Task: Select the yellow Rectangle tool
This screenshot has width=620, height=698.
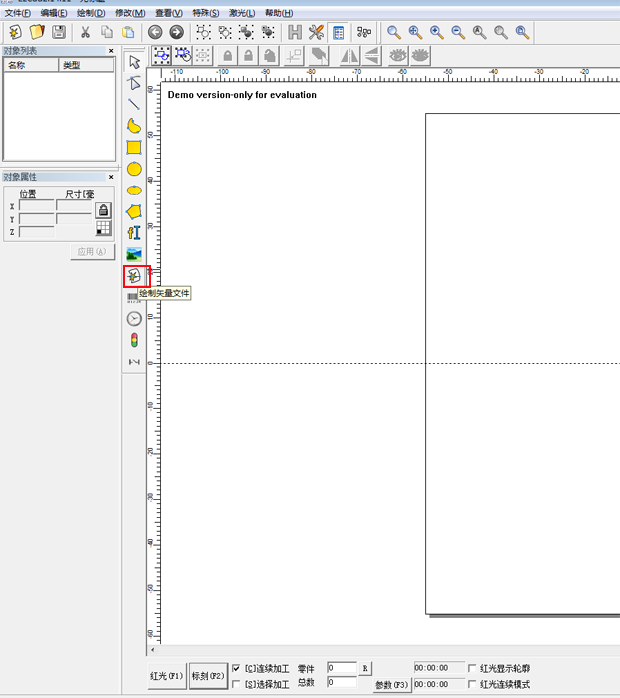Action: [134, 147]
